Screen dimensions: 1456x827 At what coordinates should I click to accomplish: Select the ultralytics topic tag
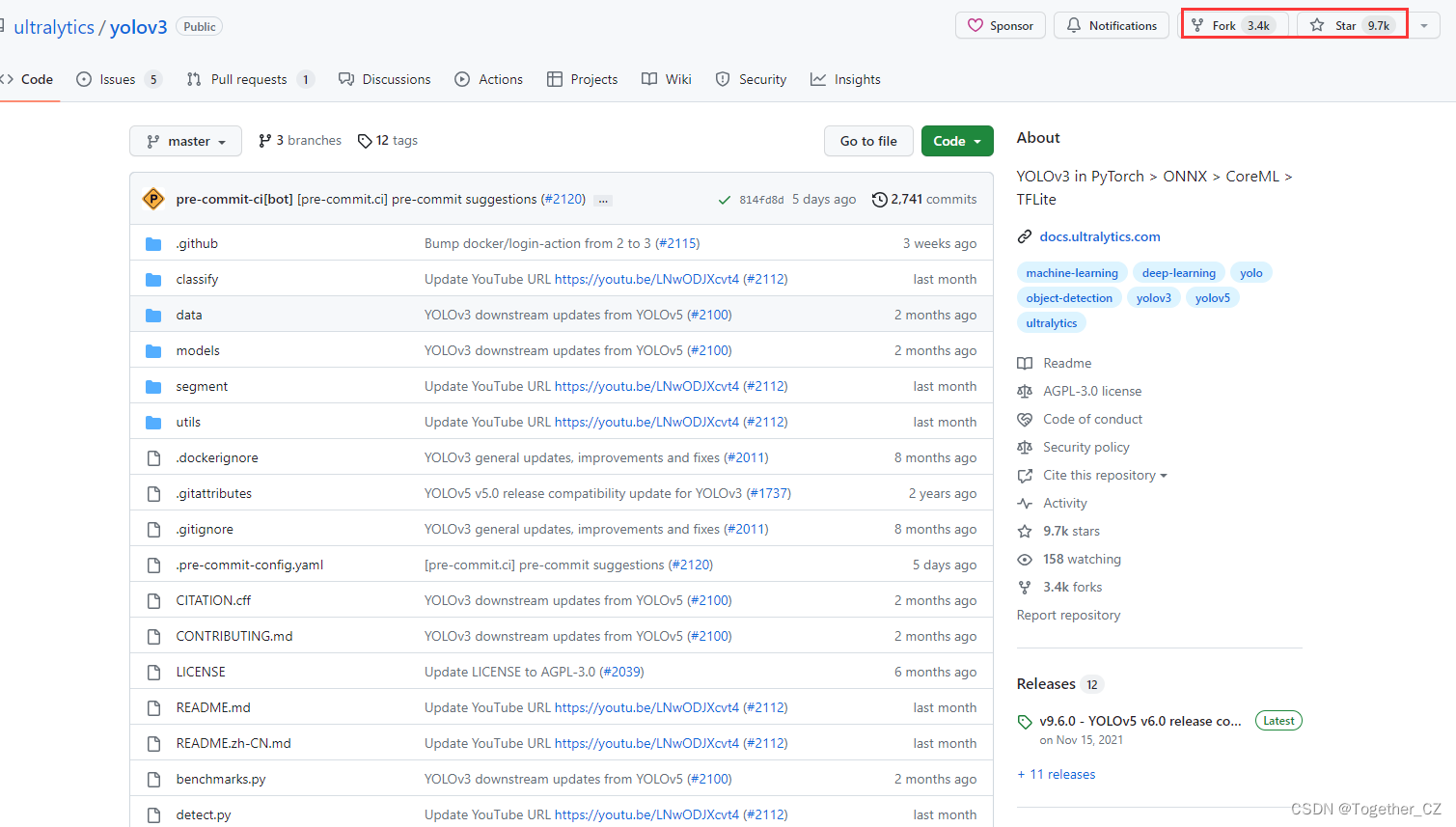pos(1052,323)
